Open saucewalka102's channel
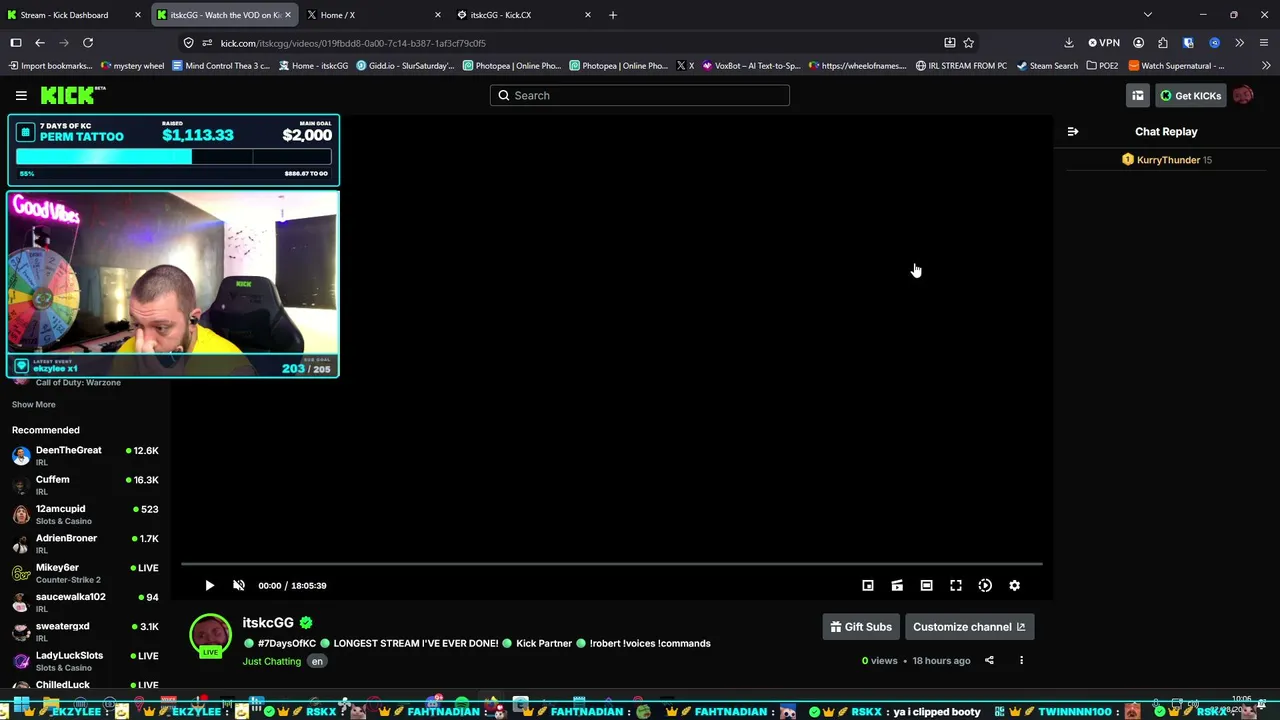 click(x=85, y=602)
